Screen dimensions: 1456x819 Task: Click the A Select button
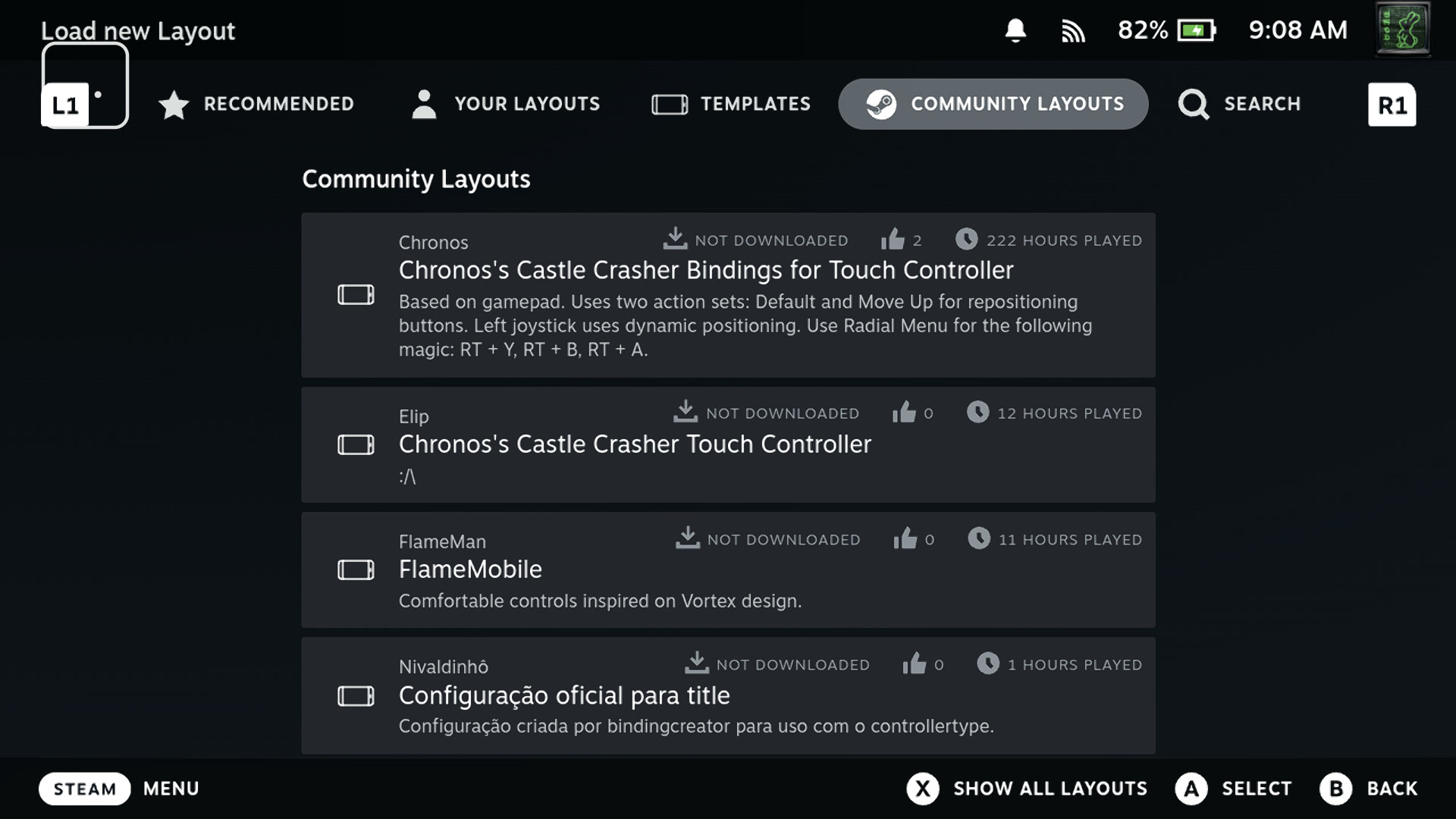(x=1233, y=789)
